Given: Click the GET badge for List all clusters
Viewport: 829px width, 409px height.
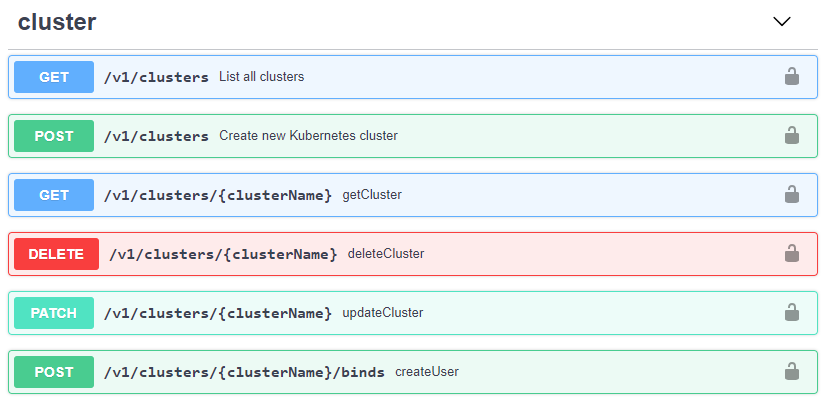Looking at the screenshot, I should pos(54,77).
